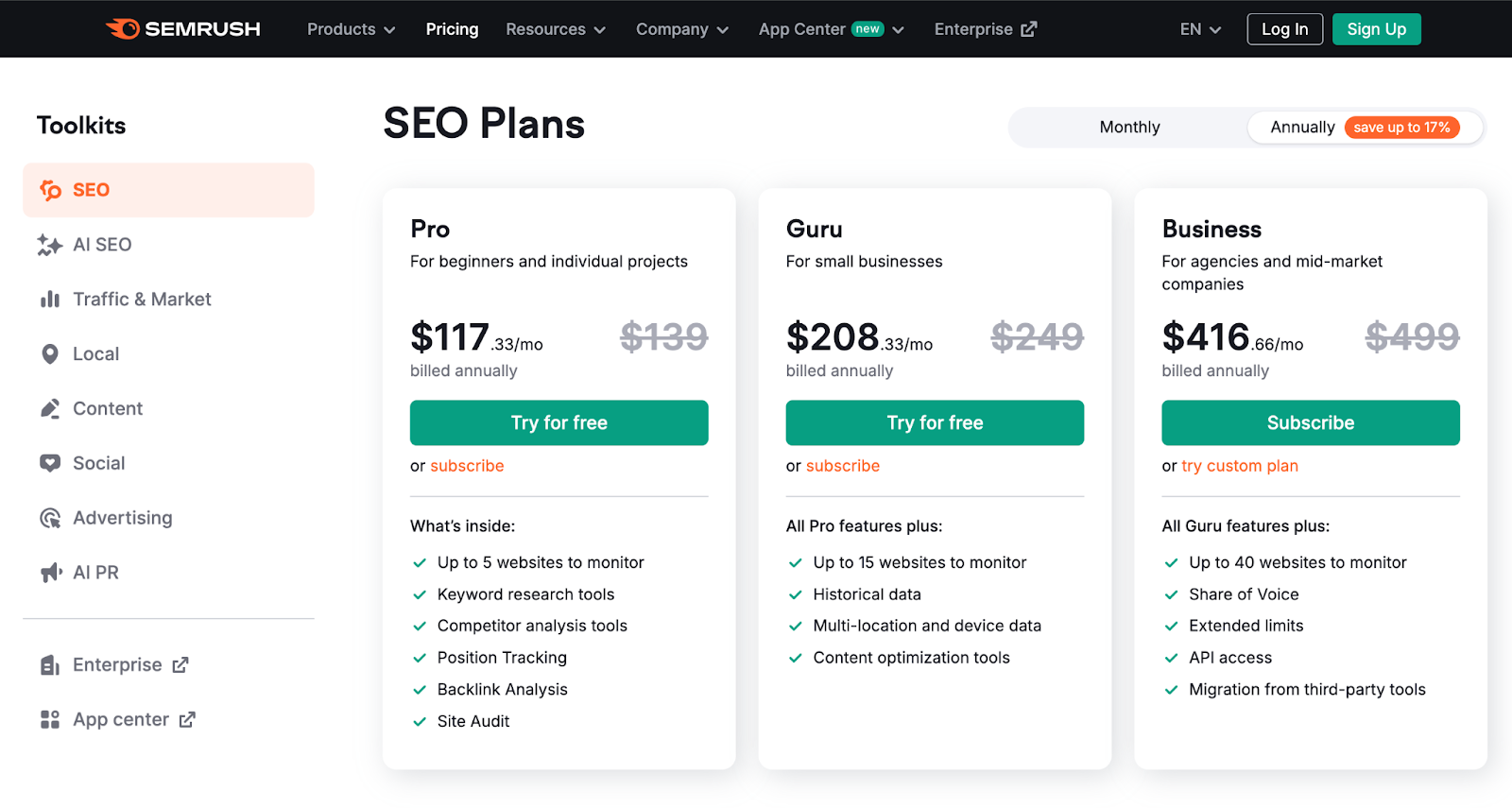Open the try custom plan link

(x=1238, y=465)
